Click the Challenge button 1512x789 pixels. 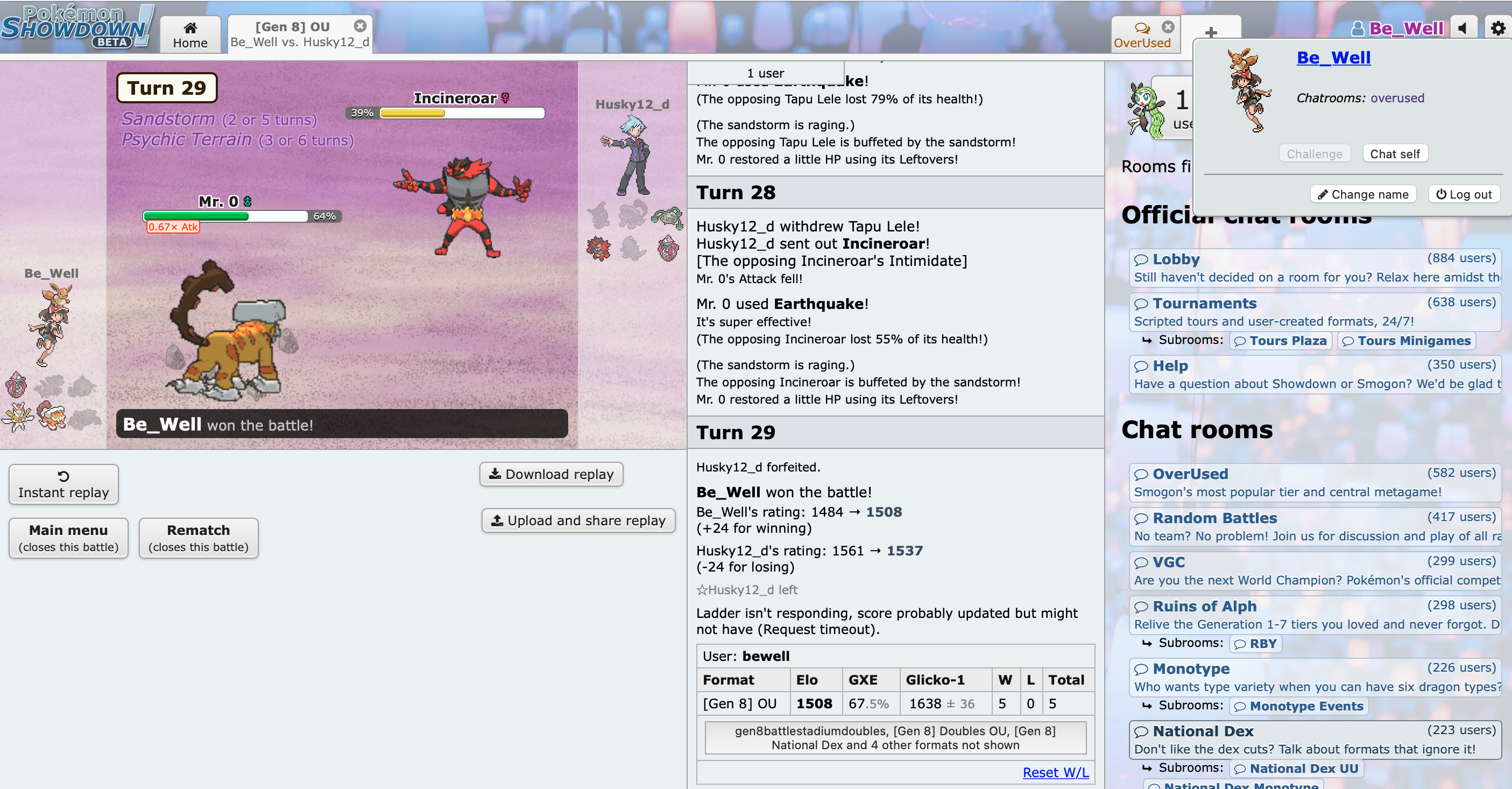tap(1314, 154)
